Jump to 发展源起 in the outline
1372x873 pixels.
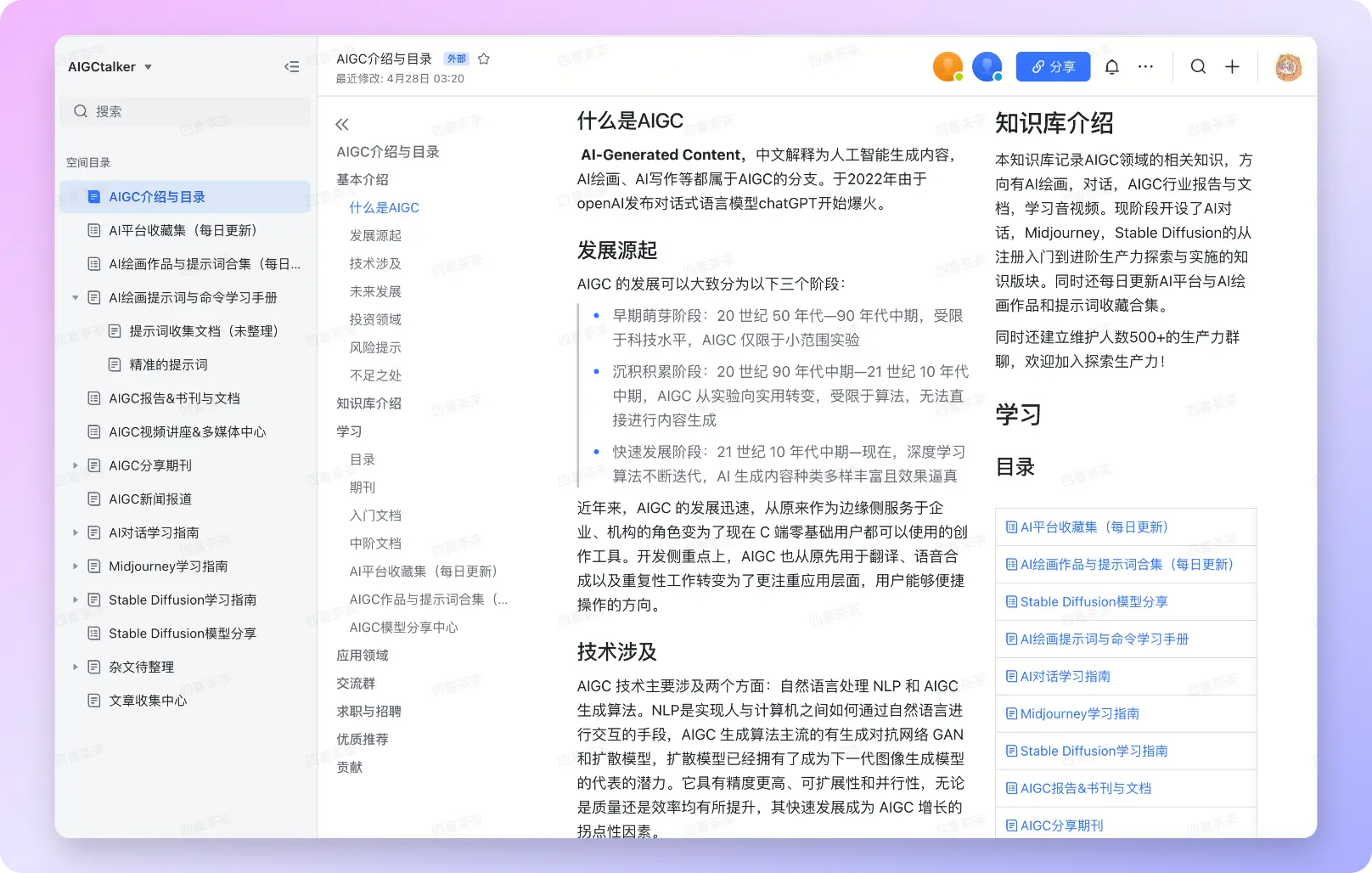tap(375, 235)
